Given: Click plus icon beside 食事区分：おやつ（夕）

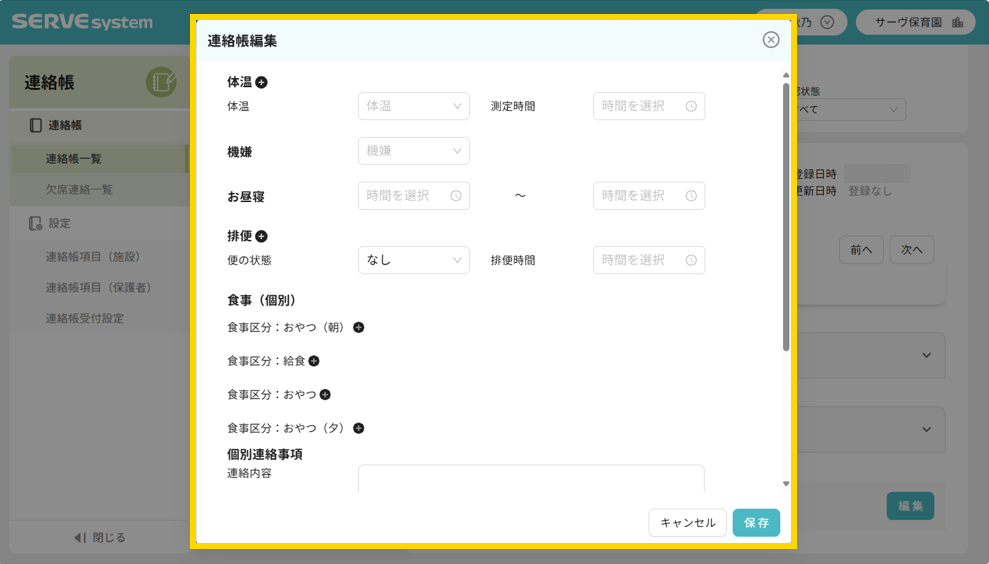Looking at the screenshot, I should [x=359, y=428].
